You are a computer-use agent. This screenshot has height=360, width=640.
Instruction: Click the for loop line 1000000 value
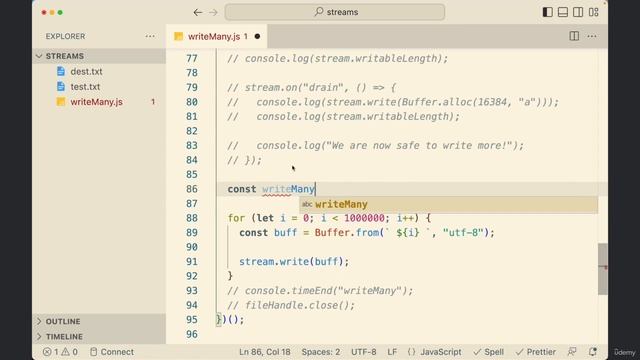[x=364, y=218]
